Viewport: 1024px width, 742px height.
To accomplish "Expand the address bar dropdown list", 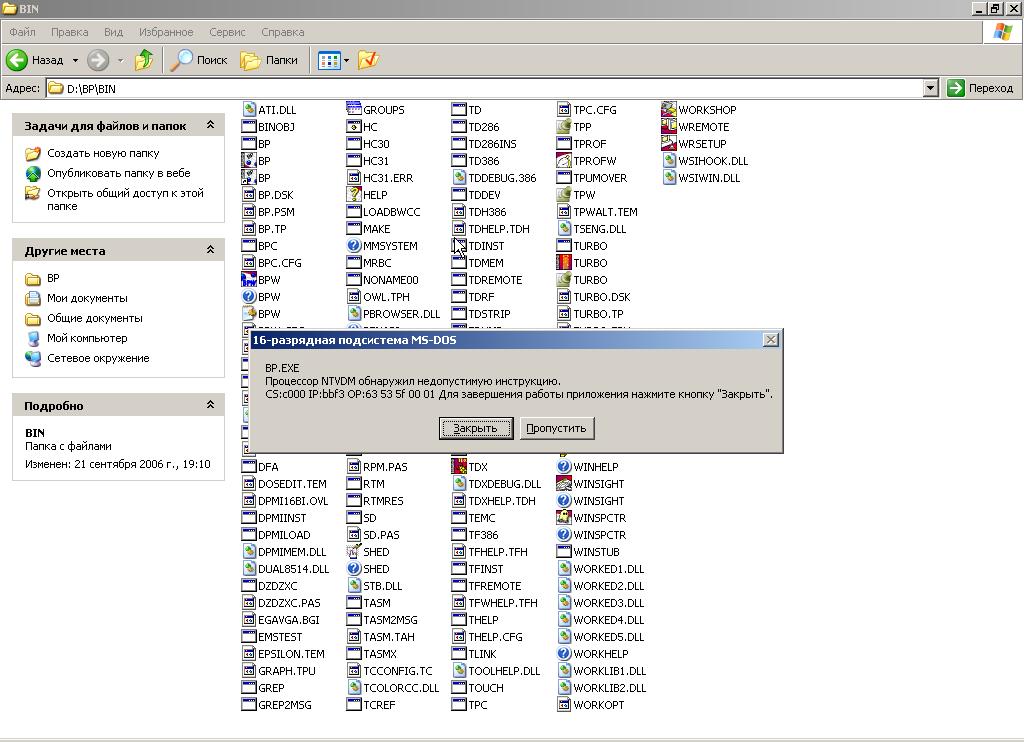I will tap(930, 88).
